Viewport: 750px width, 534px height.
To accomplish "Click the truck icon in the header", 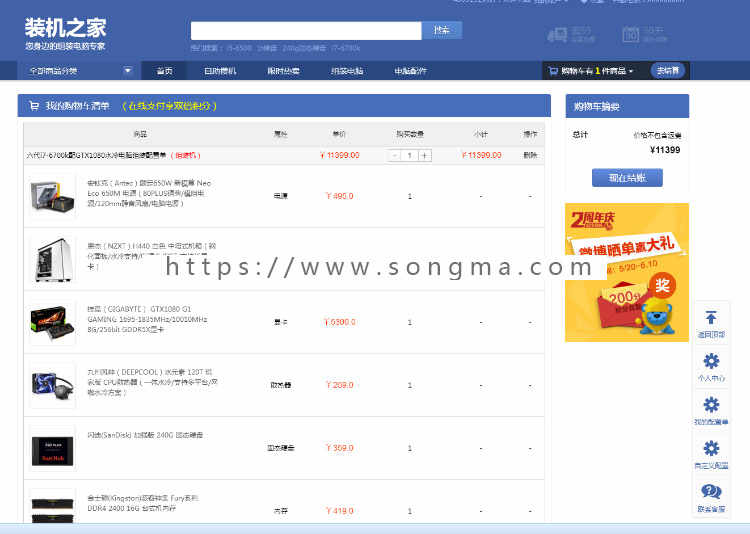I will point(557,34).
